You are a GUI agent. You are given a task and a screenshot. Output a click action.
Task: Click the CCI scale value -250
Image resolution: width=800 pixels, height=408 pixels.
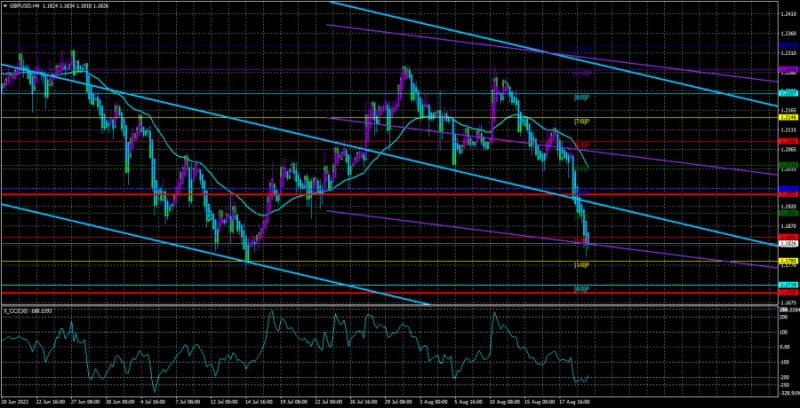(784, 385)
